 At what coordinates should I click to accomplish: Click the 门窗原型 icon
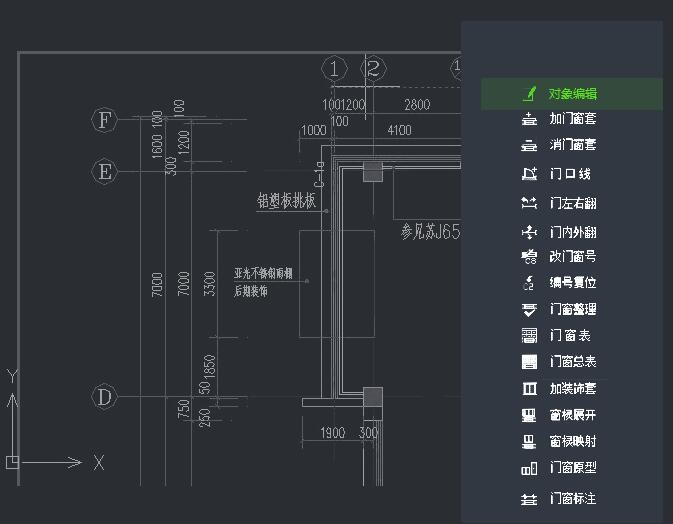(x=529, y=468)
